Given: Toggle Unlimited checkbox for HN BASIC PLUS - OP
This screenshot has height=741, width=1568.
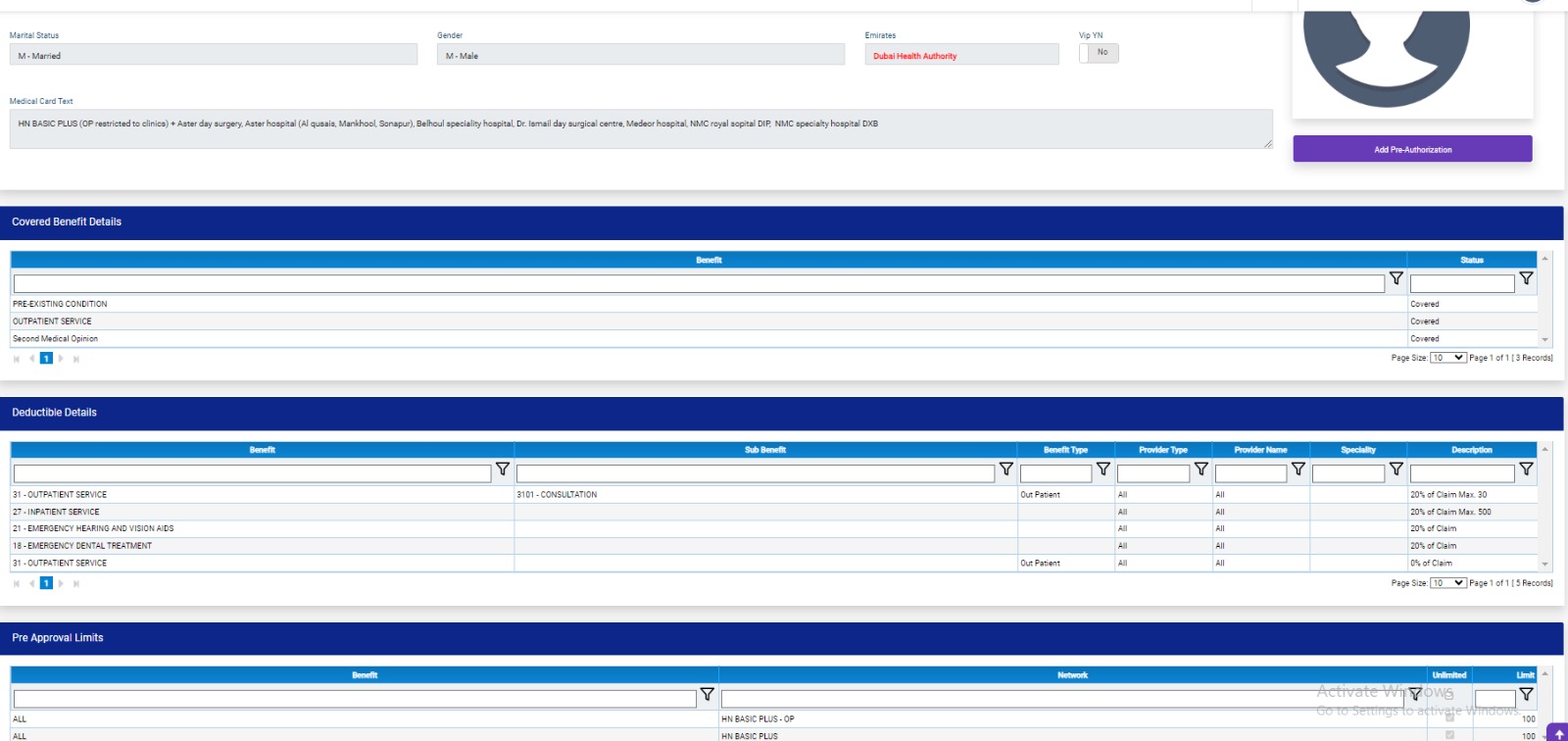Looking at the screenshot, I should [x=1449, y=718].
